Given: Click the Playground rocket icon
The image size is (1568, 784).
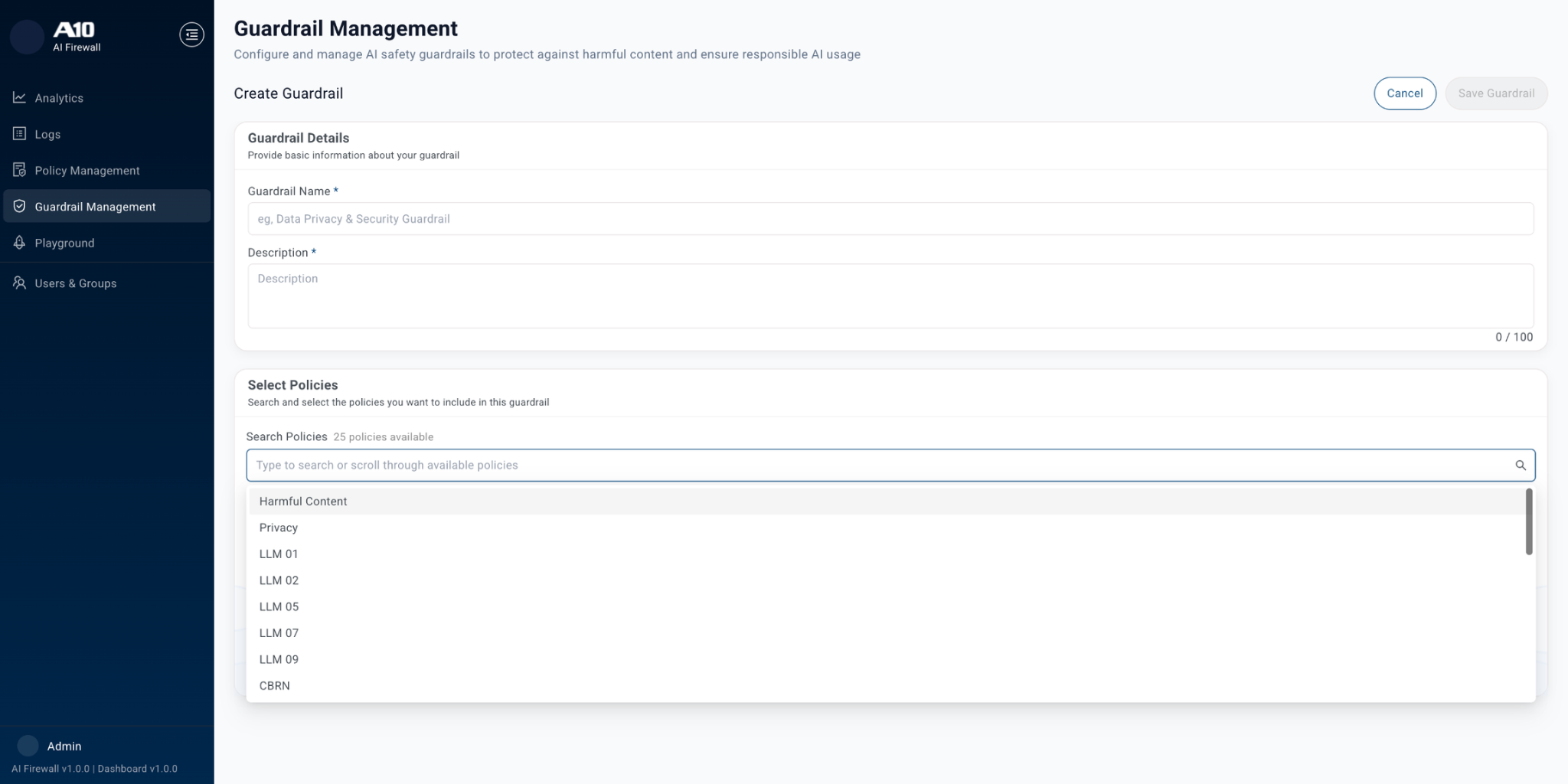Looking at the screenshot, I should (x=19, y=243).
